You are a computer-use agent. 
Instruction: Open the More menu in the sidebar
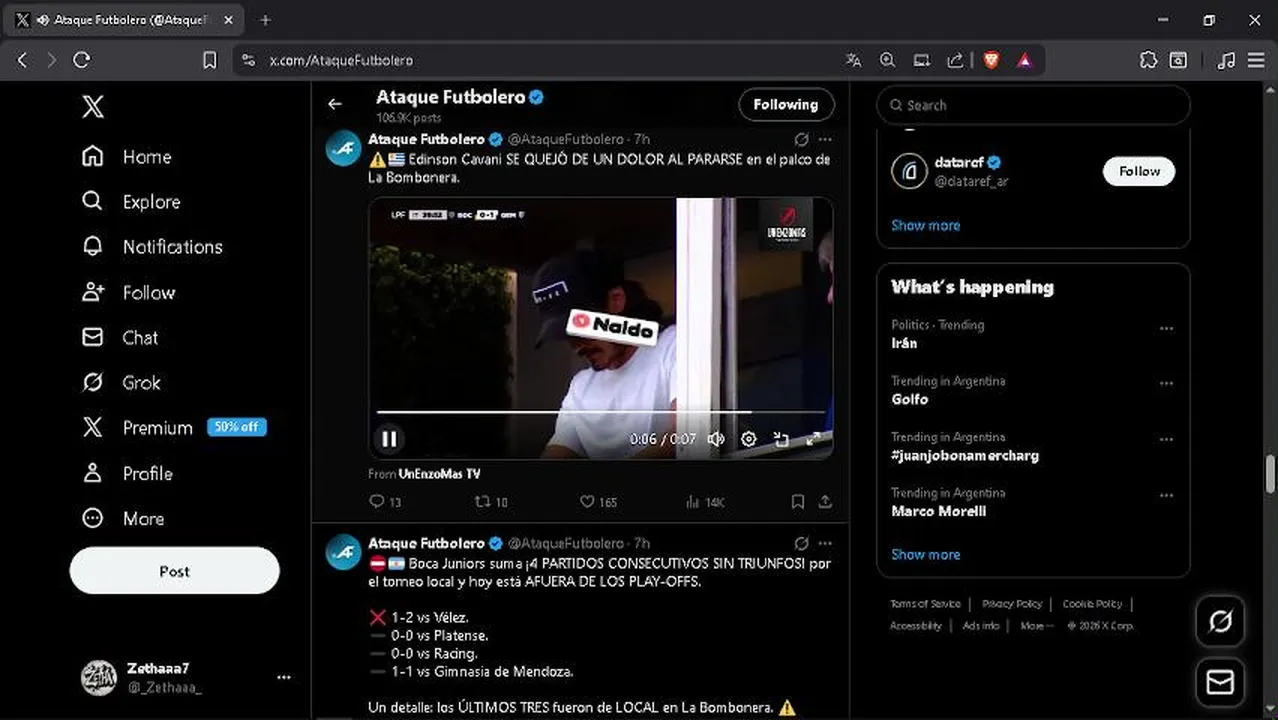123,519
